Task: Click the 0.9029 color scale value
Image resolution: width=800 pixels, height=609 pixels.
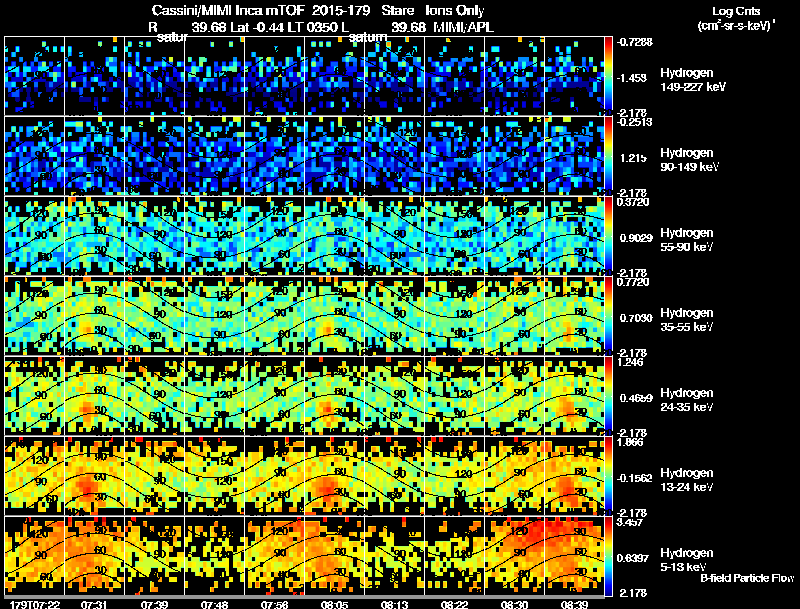Action: coord(636,238)
